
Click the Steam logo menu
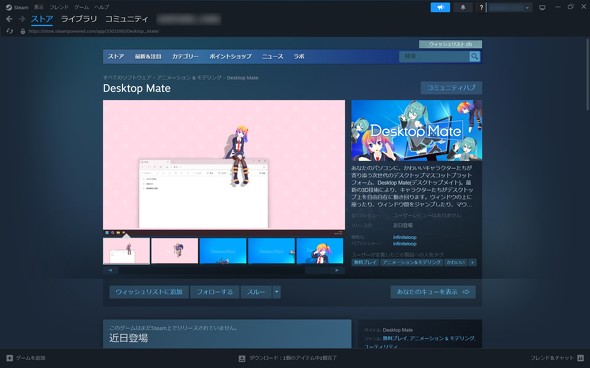pyautogui.click(x=17, y=7)
